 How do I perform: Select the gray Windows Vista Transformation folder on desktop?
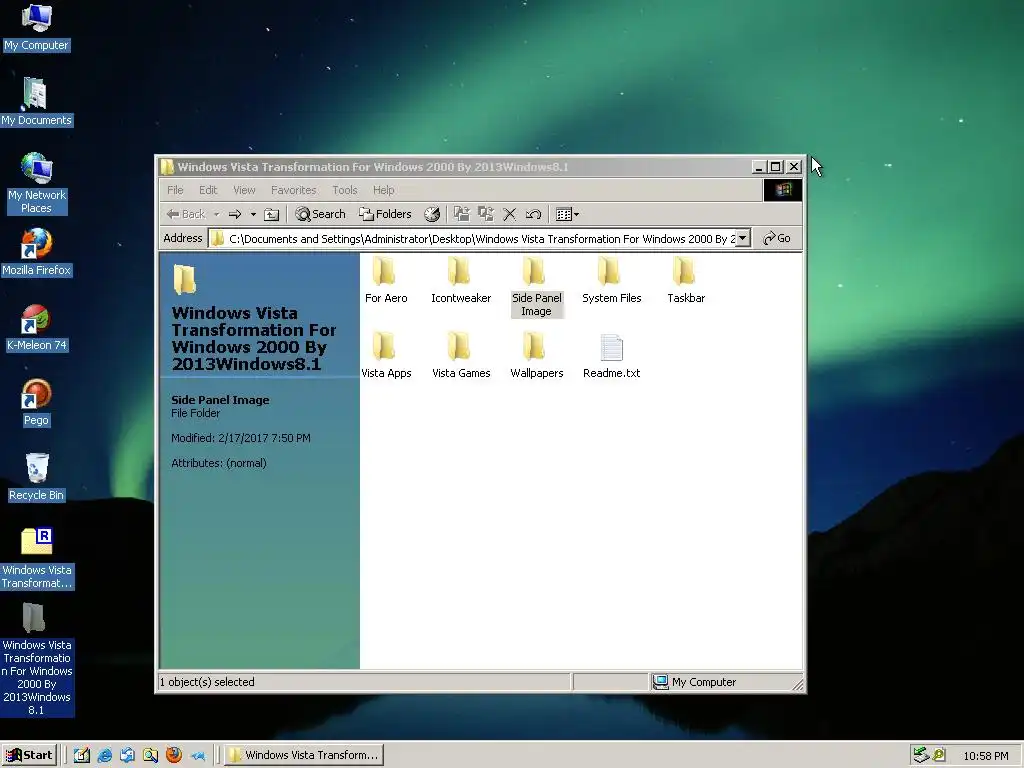pos(36,658)
